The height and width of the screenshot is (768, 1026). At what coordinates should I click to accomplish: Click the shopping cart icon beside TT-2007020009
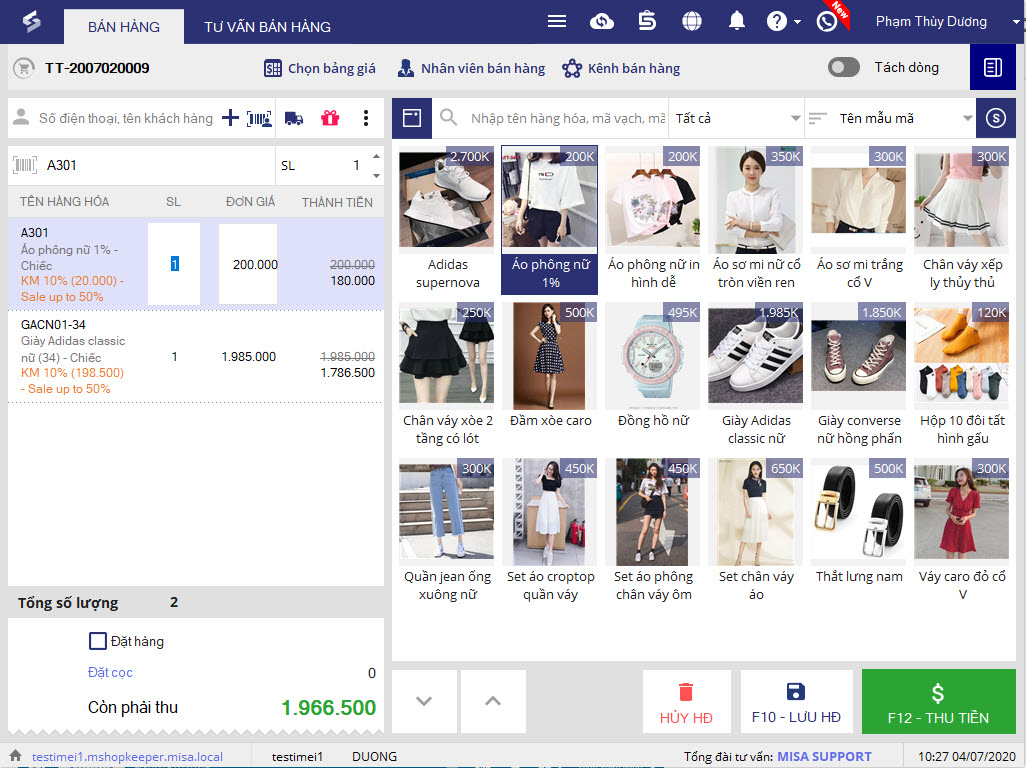click(24, 68)
